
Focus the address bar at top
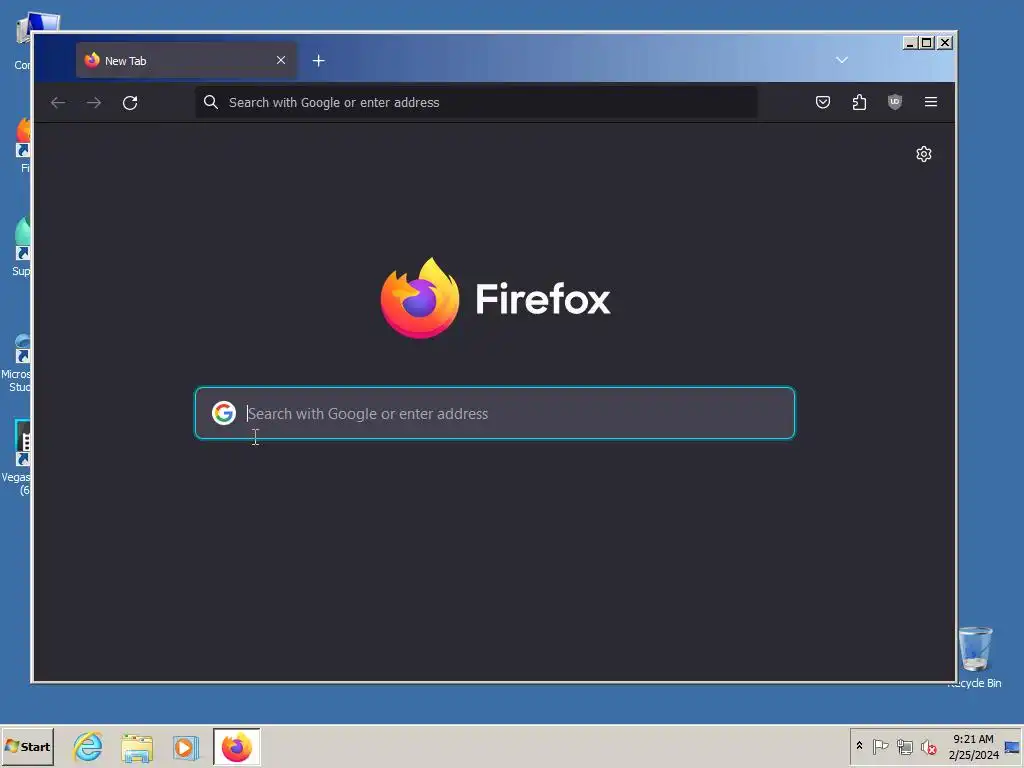[476, 103]
